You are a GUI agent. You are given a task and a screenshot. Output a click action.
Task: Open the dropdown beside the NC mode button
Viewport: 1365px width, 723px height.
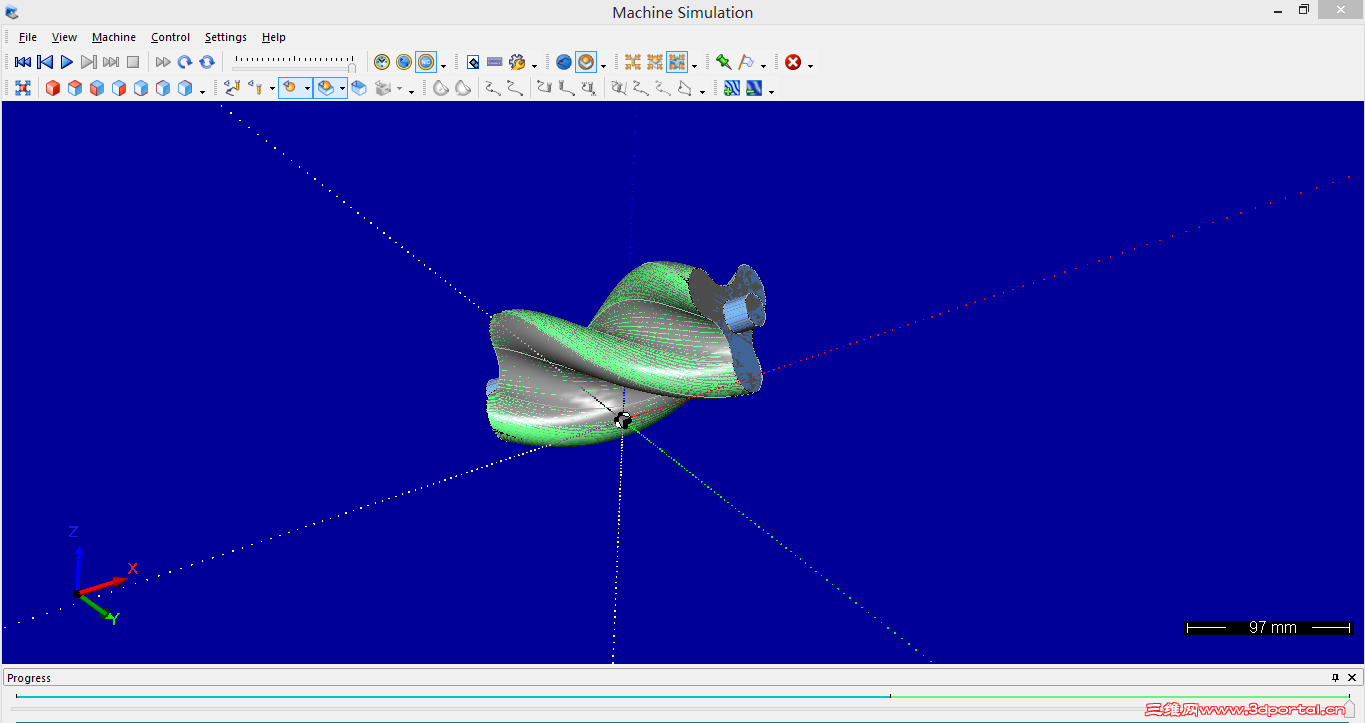443,64
